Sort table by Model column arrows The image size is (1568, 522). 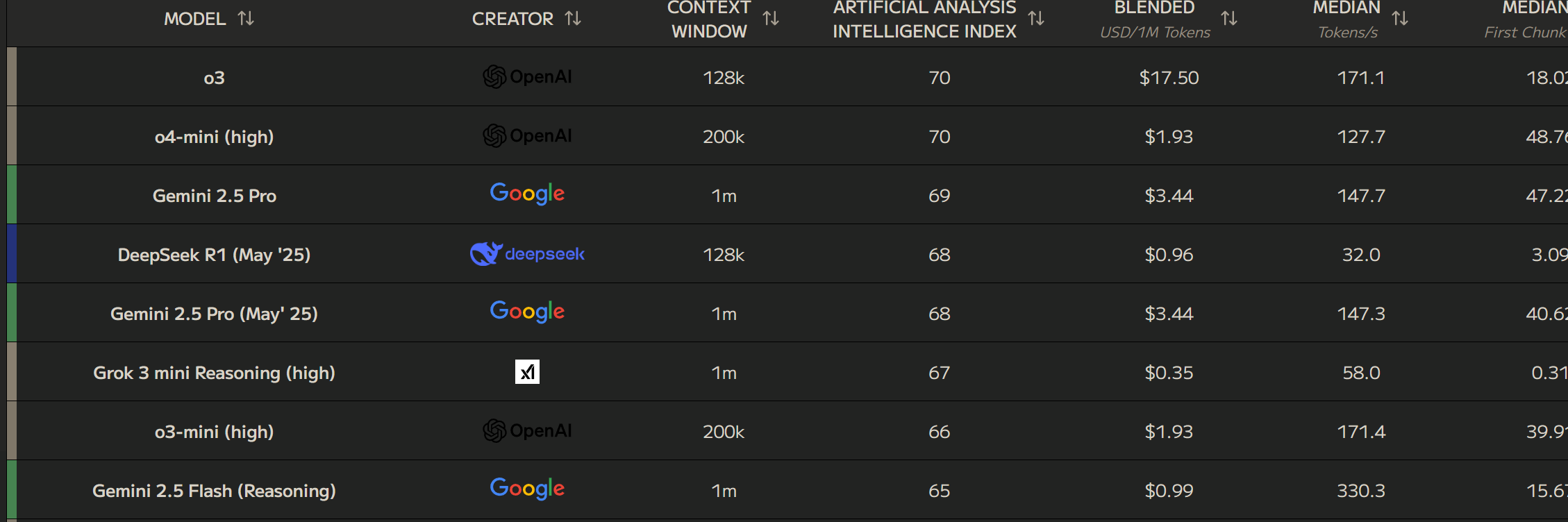point(246,19)
